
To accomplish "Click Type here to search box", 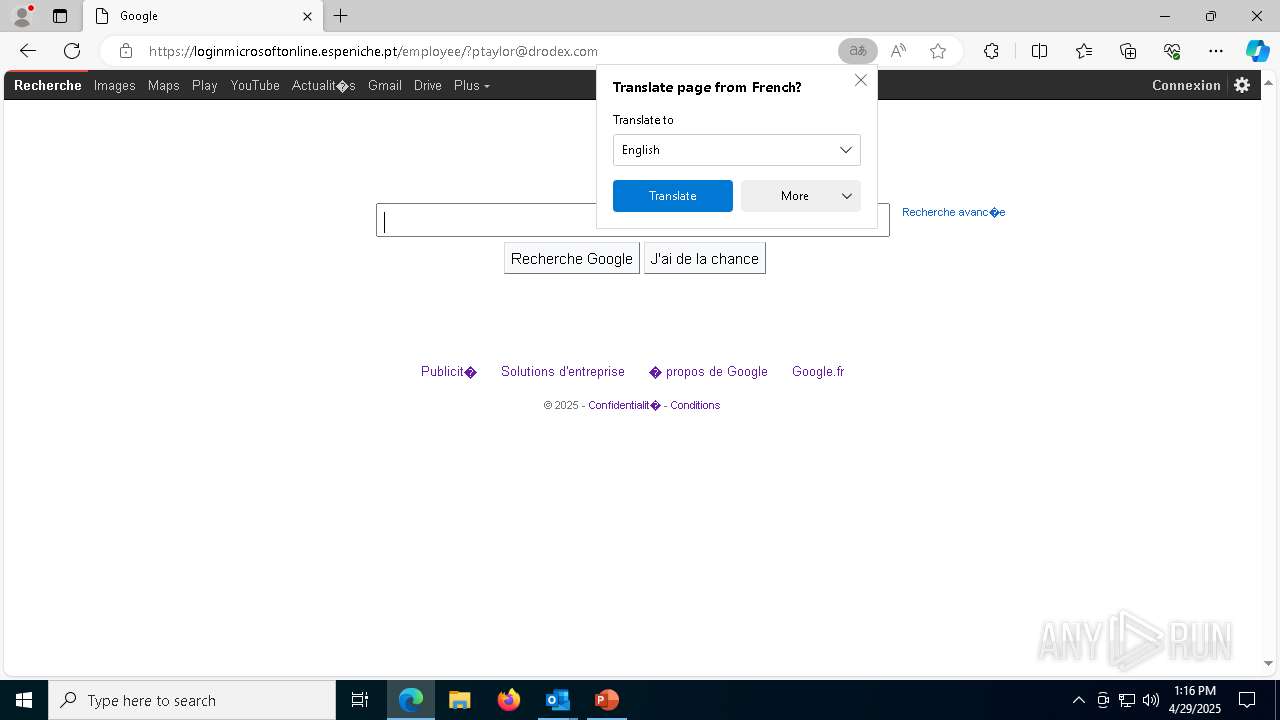I will pos(192,700).
